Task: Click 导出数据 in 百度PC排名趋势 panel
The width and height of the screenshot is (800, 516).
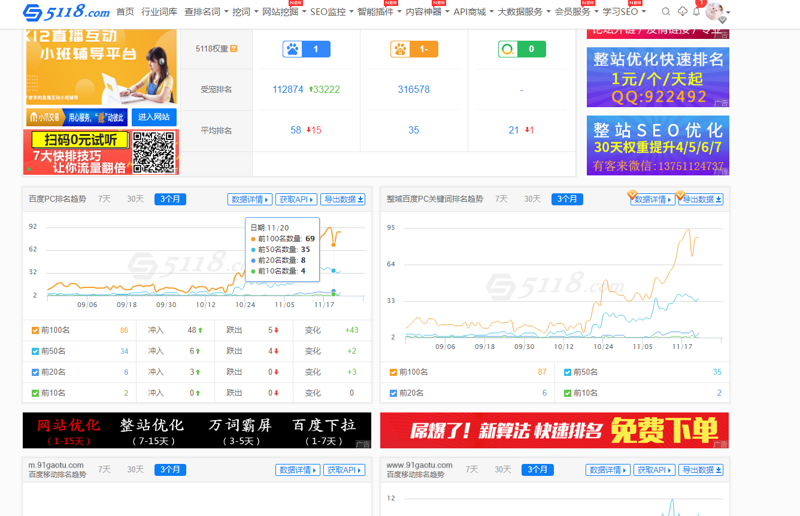Action: (x=343, y=199)
